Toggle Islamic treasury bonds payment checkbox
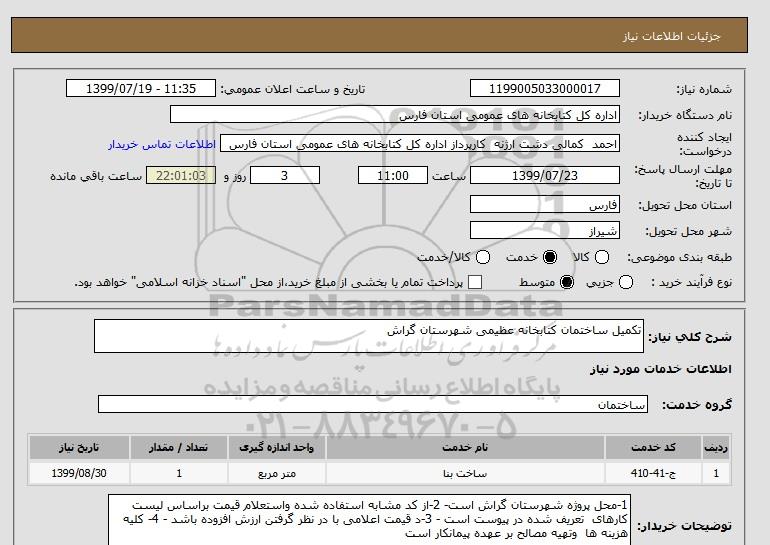The height and width of the screenshot is (545, 770). pos(475,282)
